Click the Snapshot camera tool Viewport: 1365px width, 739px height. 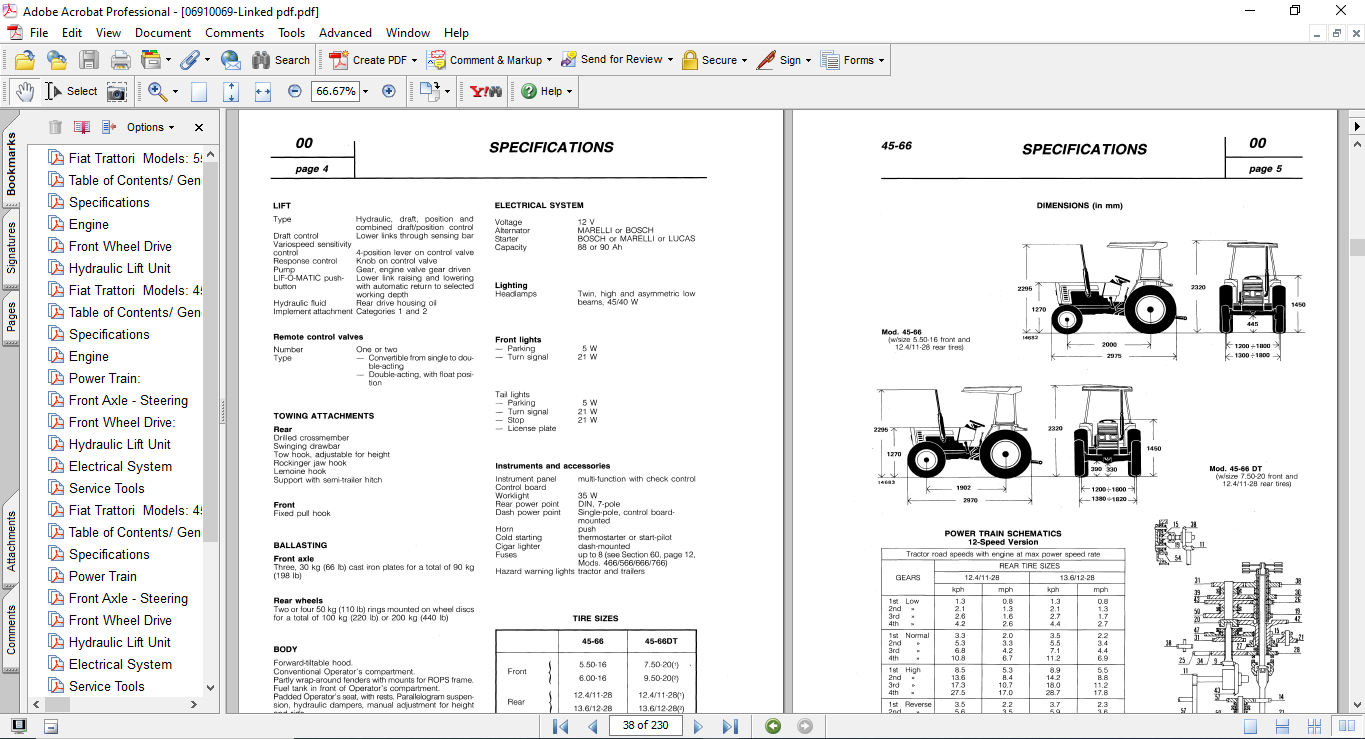coord(117,91)
